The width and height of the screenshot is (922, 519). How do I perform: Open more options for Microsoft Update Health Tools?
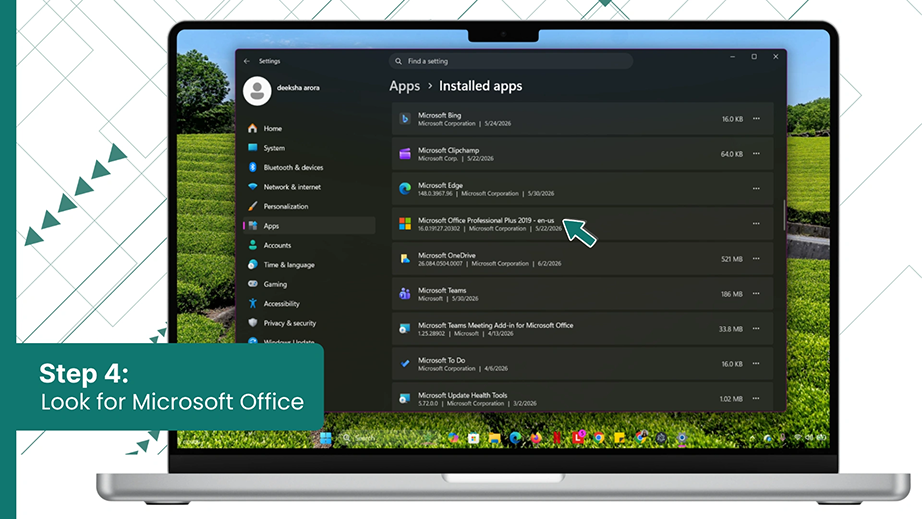pyautogui.click(x=756, y=399)
